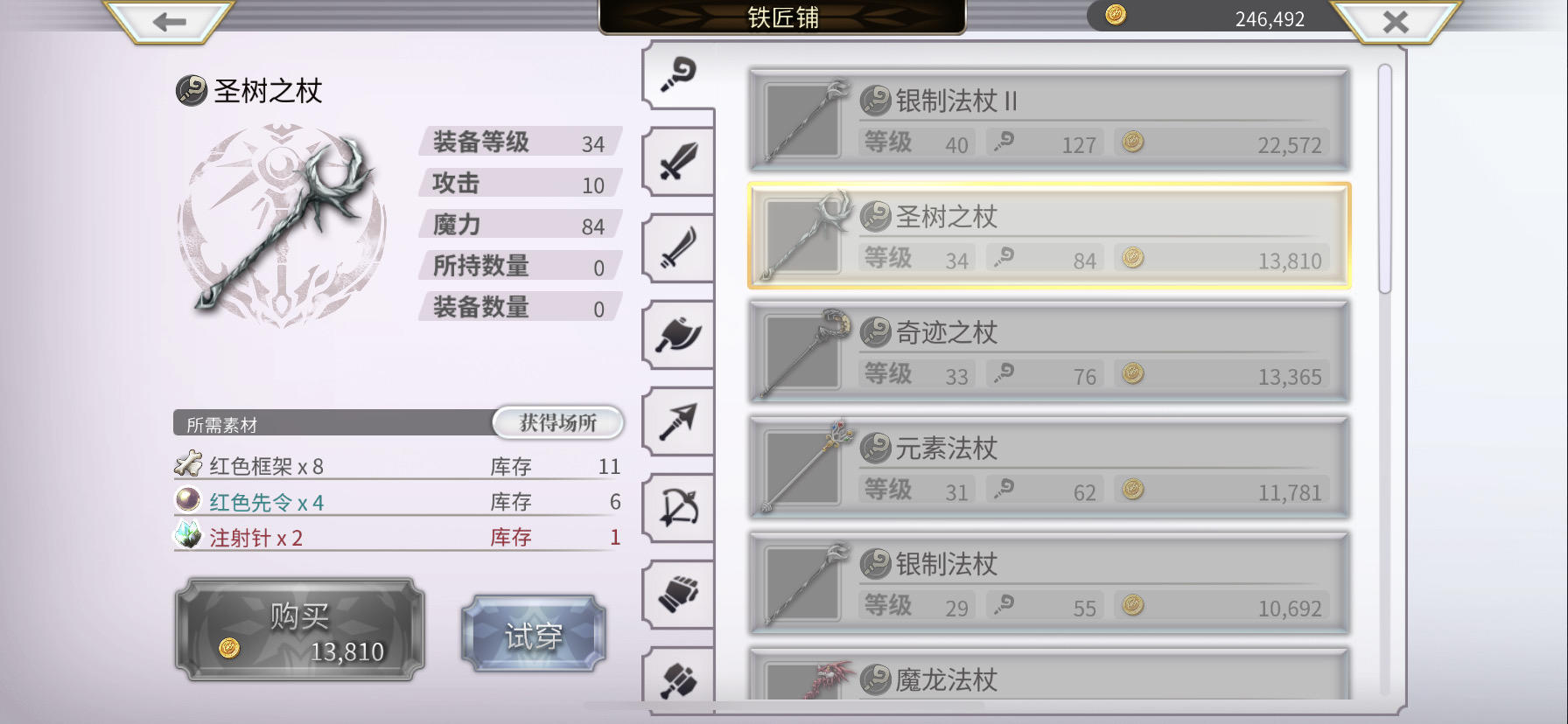Open the katana weapon category icon
This screenshot has width=1568, height=724.
click(678, 248)
